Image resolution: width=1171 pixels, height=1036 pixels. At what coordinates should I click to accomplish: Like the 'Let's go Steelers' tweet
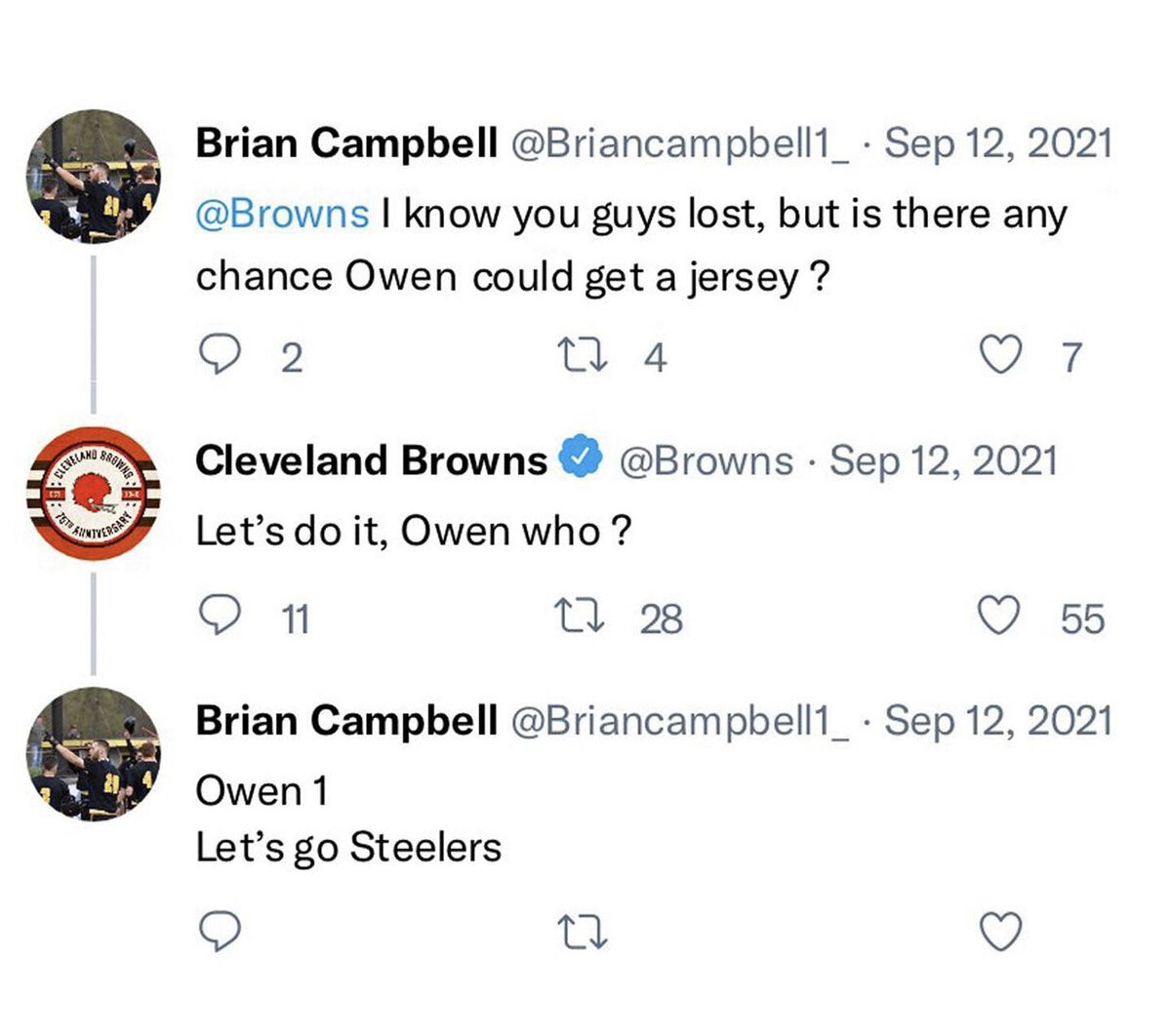pyautogui.click(x=998, y=932)
